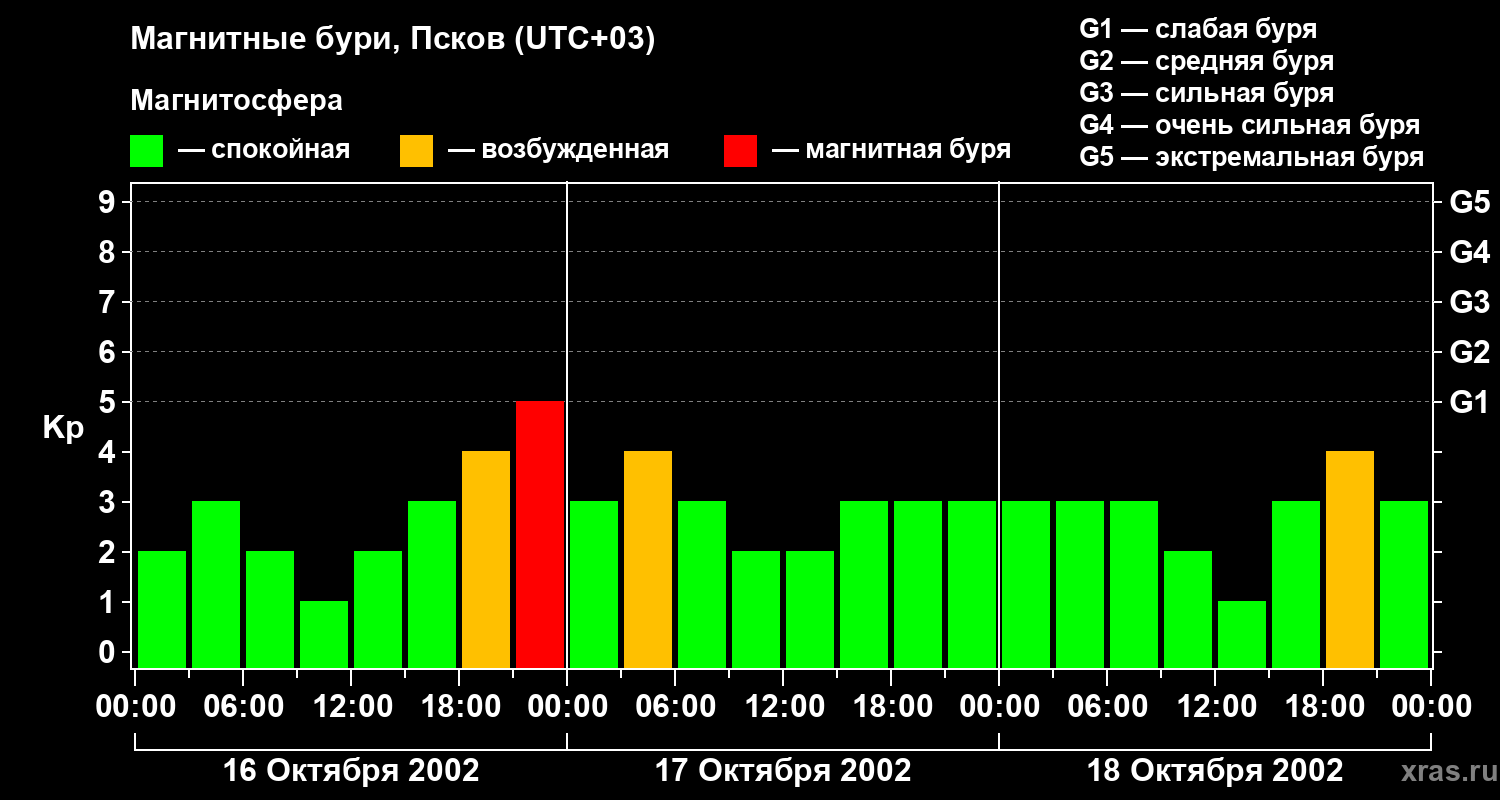
Task: Select the red Kp 5 storm bar
Action: click(x=540, y=535)
